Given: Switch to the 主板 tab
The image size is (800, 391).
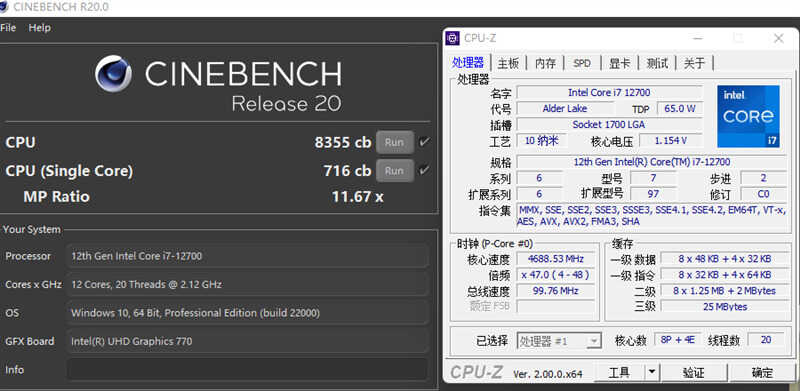Looking at the screenshot, I should [x=508, y=63].
